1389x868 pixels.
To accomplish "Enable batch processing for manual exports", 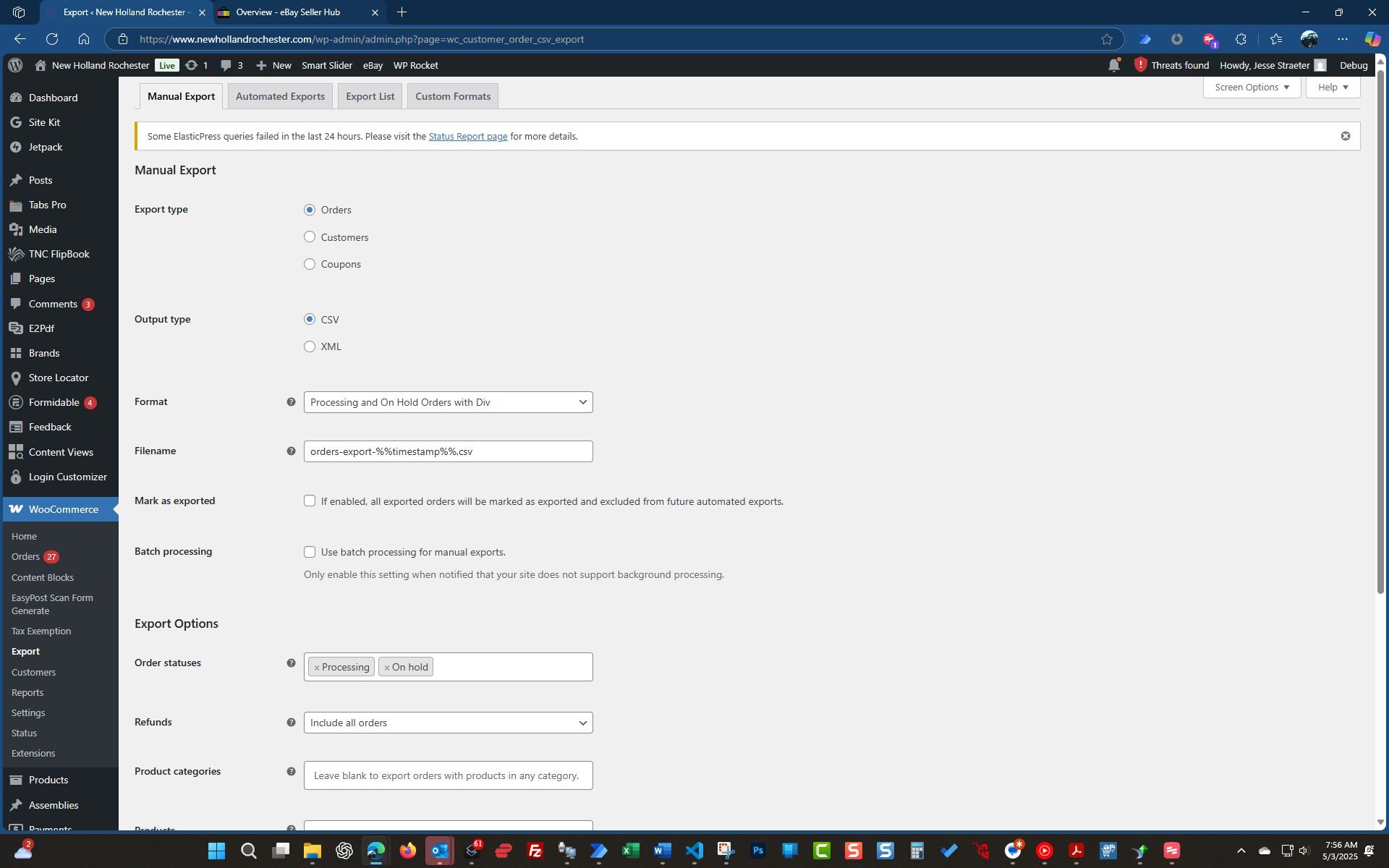I will pyautogui.click(x=310, y=552).
